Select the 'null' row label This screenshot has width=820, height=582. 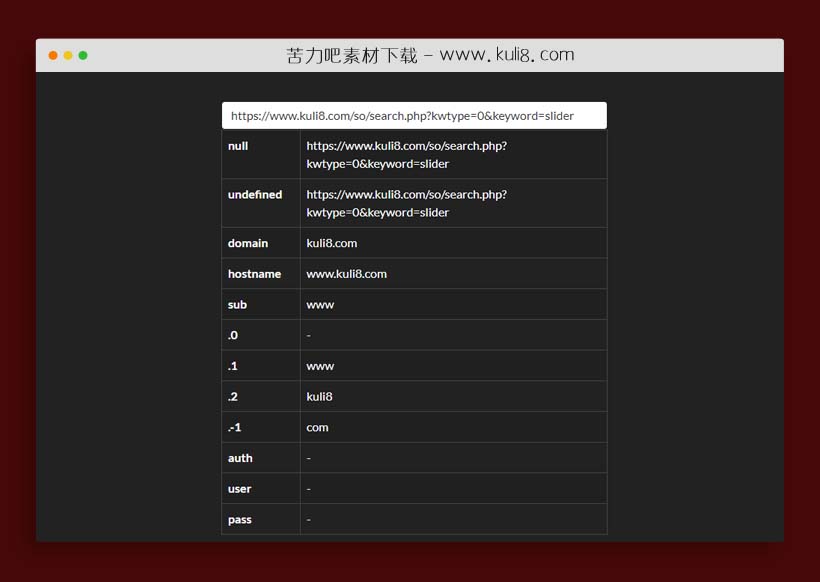(238, 146)
